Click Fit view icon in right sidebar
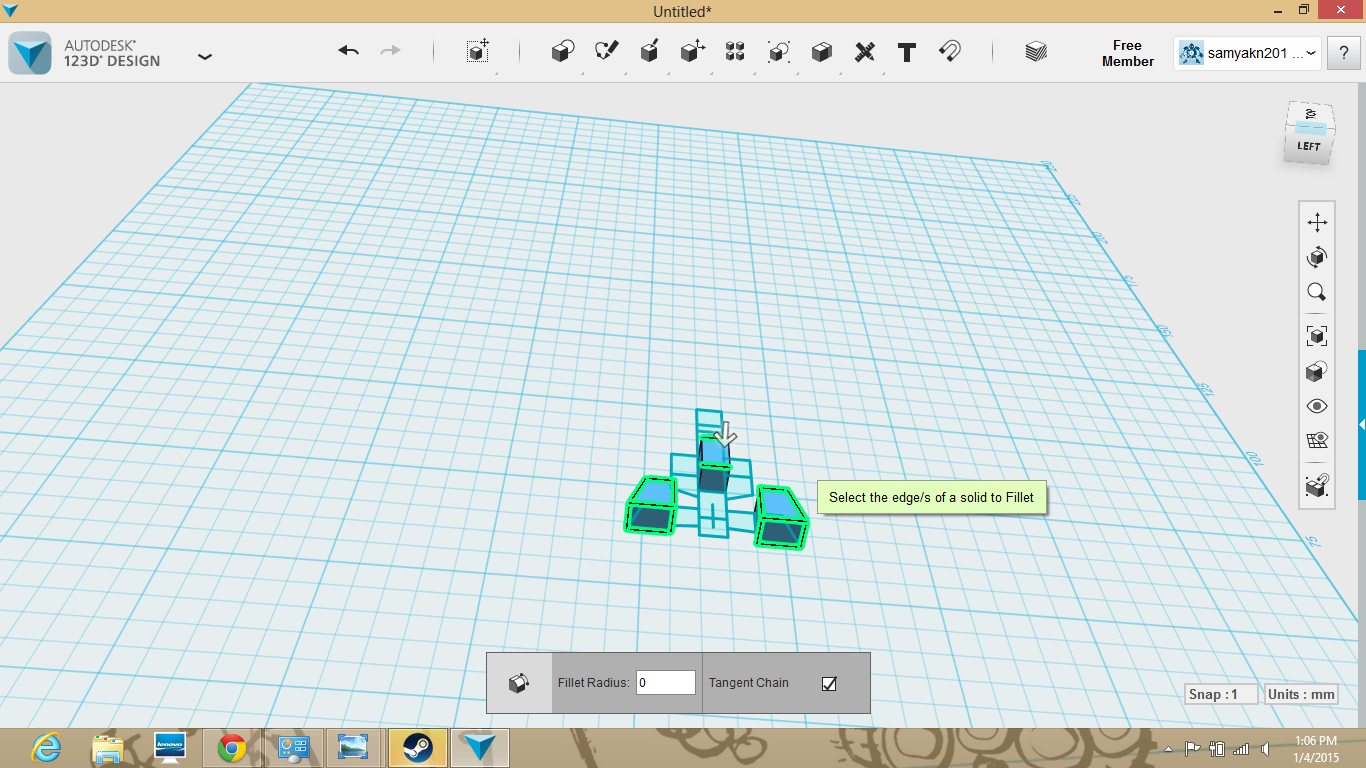The width and height of the screenshot is (1366, 768). 1317,336
